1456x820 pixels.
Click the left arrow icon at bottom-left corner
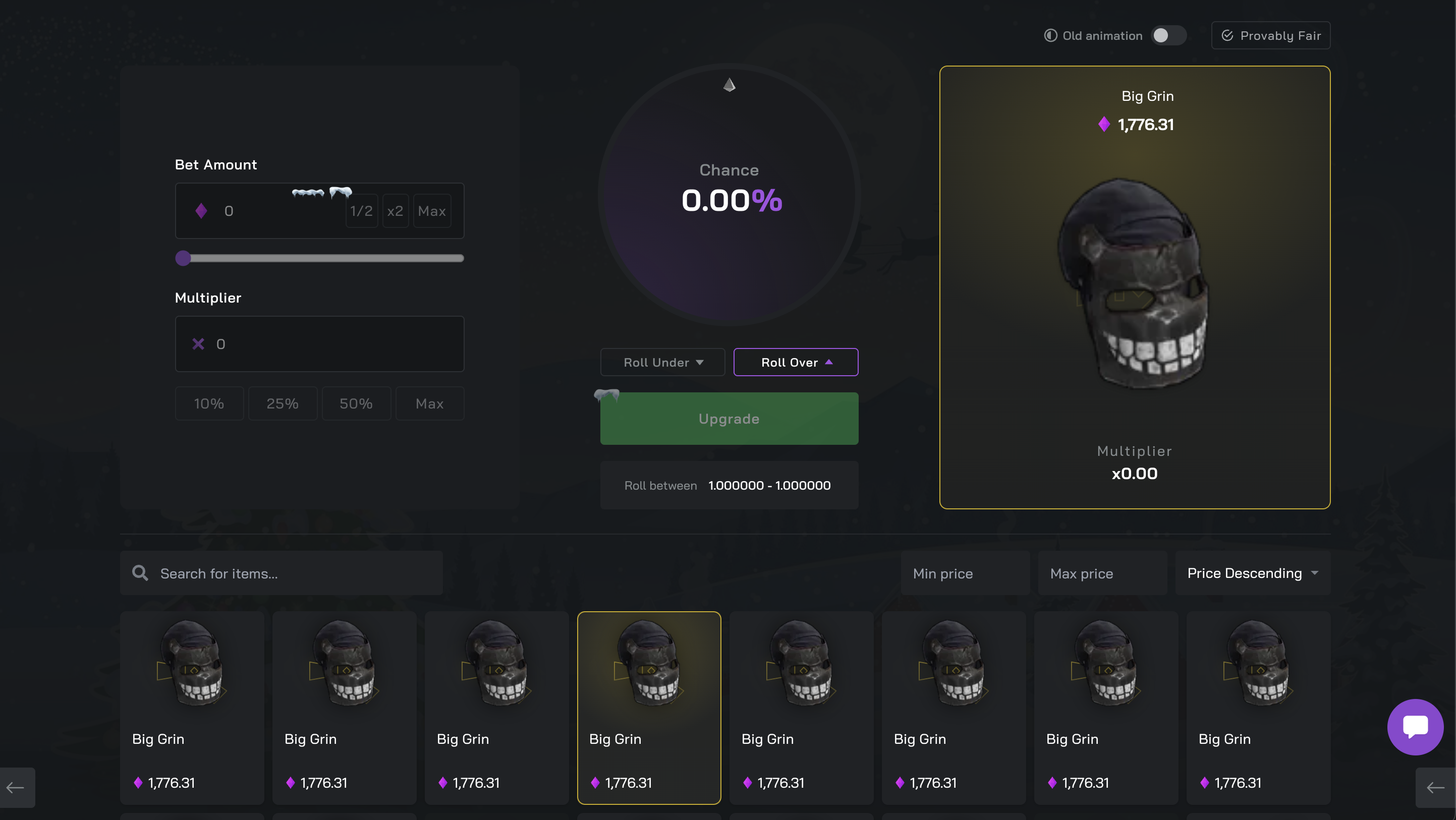coord(16,787)
